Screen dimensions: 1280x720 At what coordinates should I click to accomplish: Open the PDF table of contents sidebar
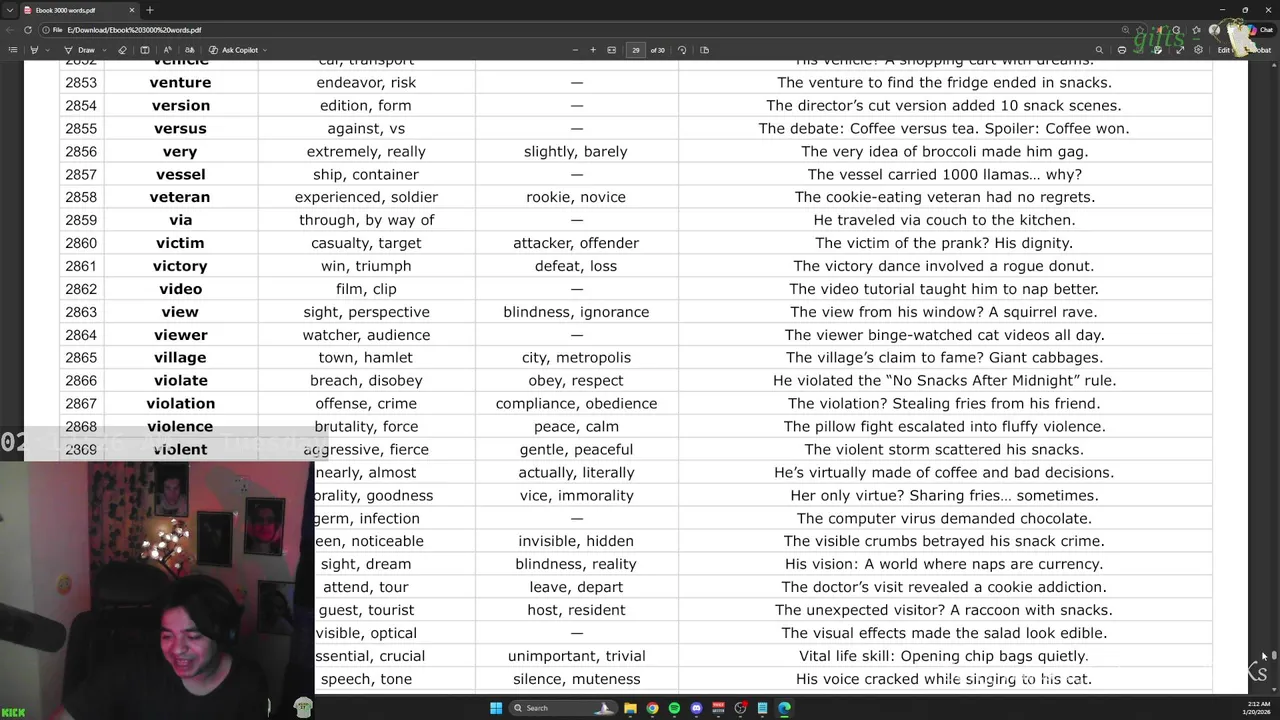13,50
